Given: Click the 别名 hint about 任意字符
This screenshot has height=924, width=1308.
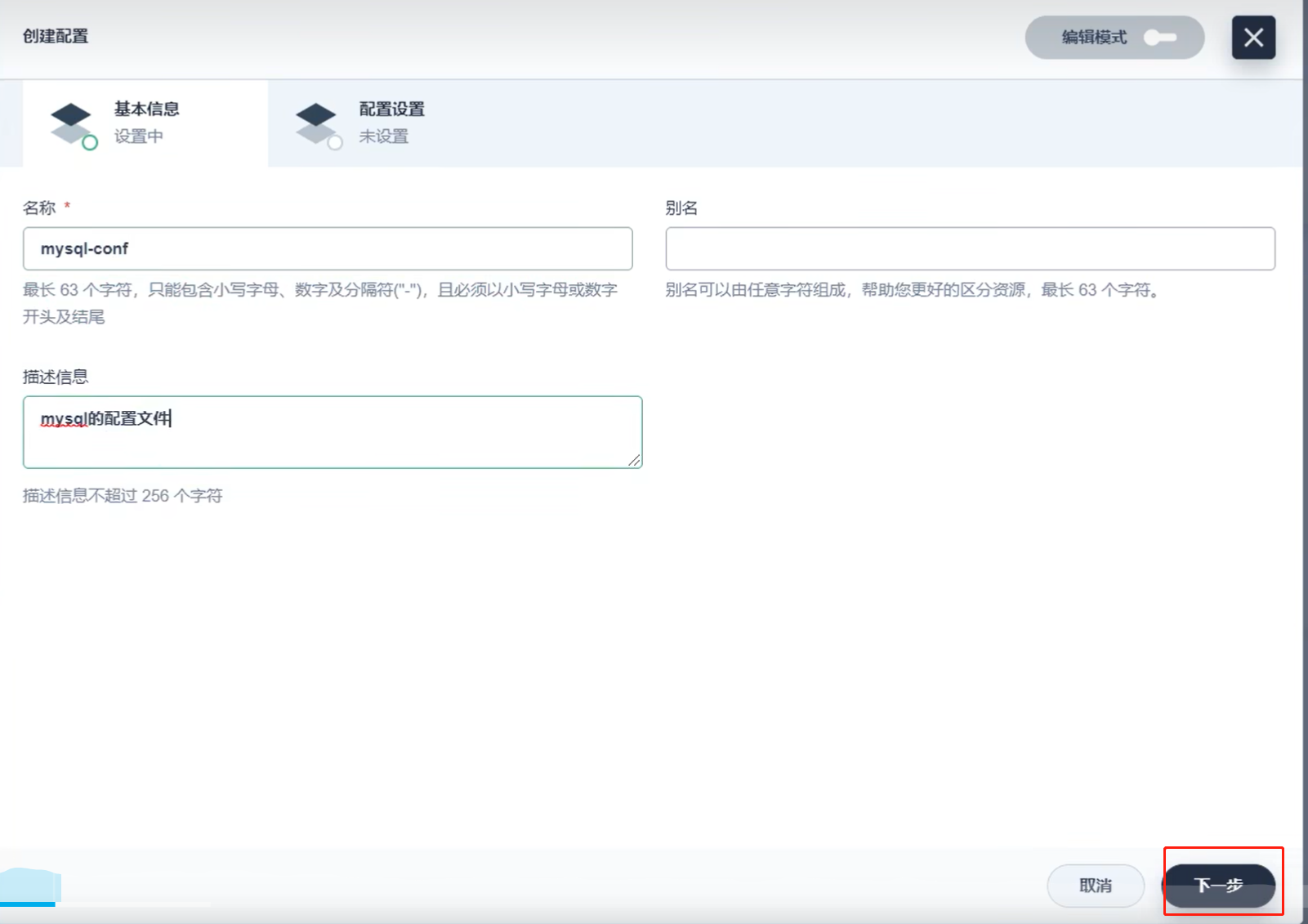Looking at the screenshot, I should pos(912,290).
